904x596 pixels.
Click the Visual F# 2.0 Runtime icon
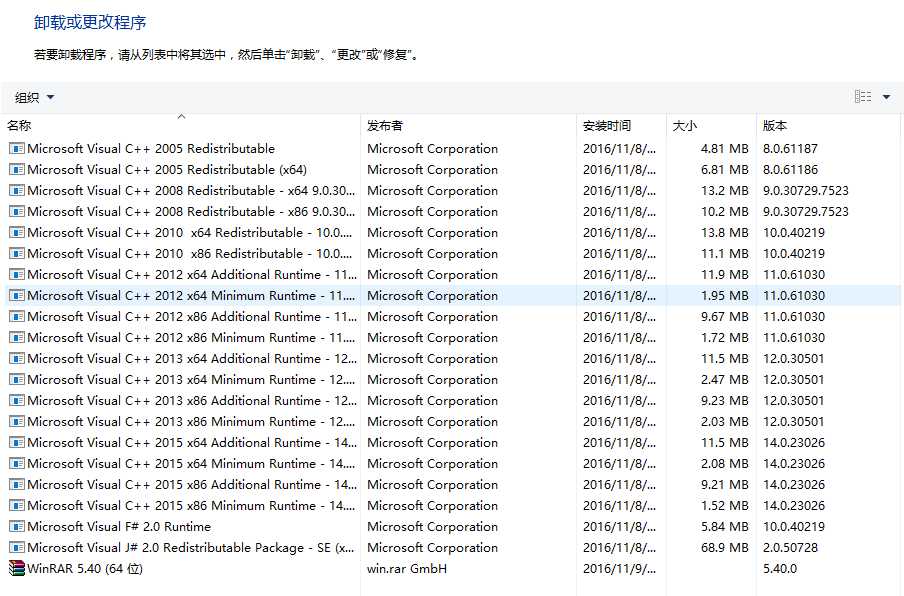coord(17,527)
